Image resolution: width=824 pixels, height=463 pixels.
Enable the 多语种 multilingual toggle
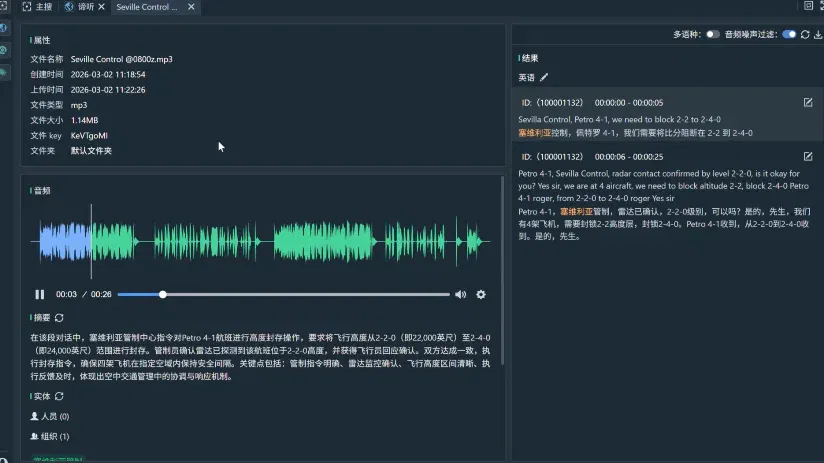pos(712,34)
